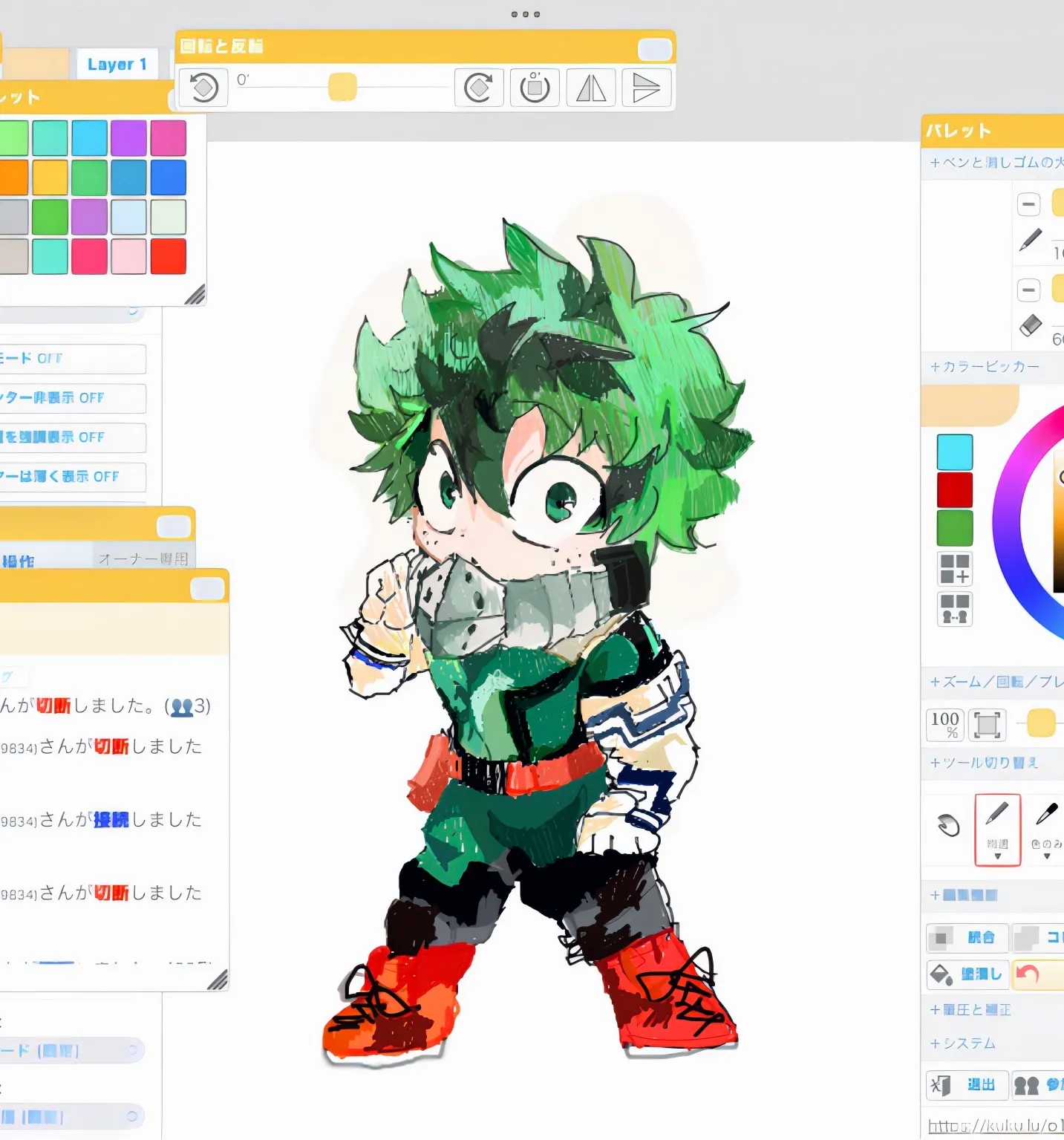The image size is (1064, 1140).
Task: Choose the bright red palette swatch
Action: [x=169, y=255]
